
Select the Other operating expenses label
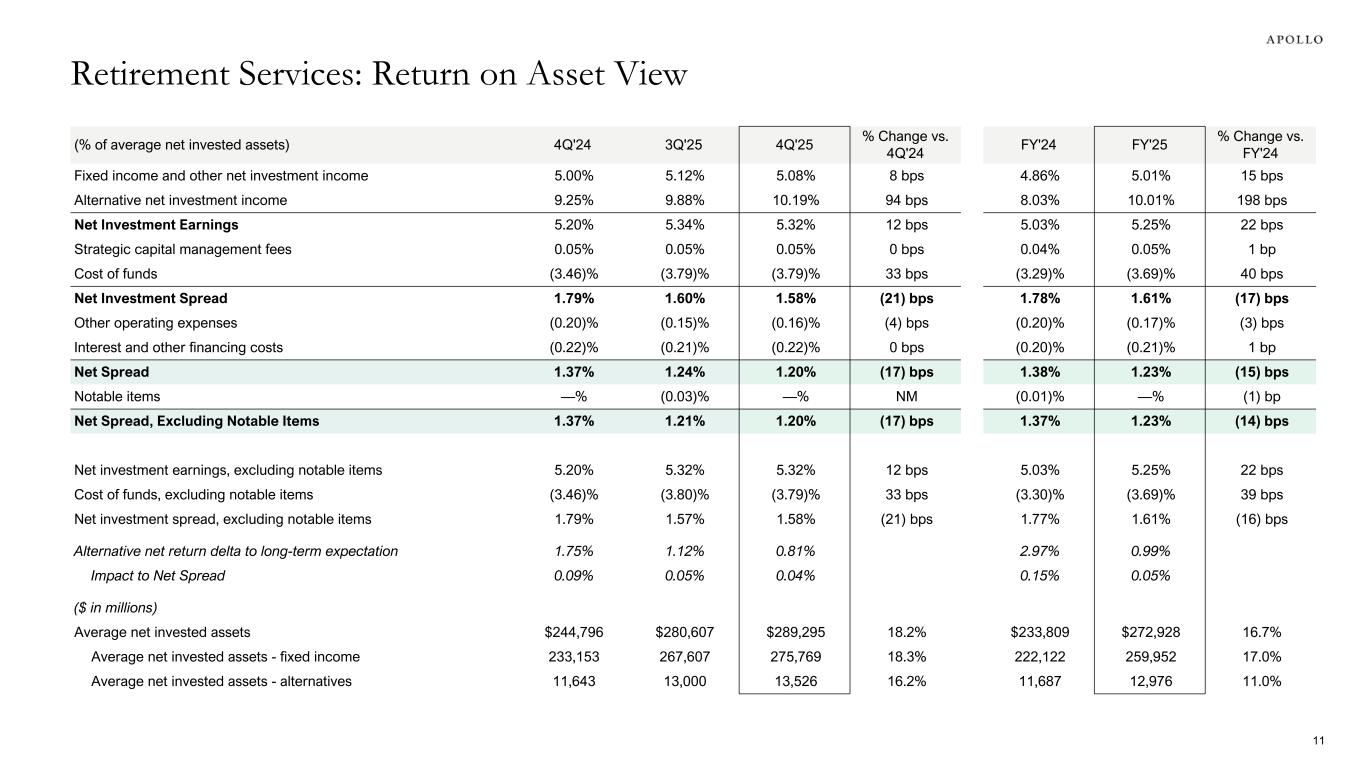click(x=148, y=323)
